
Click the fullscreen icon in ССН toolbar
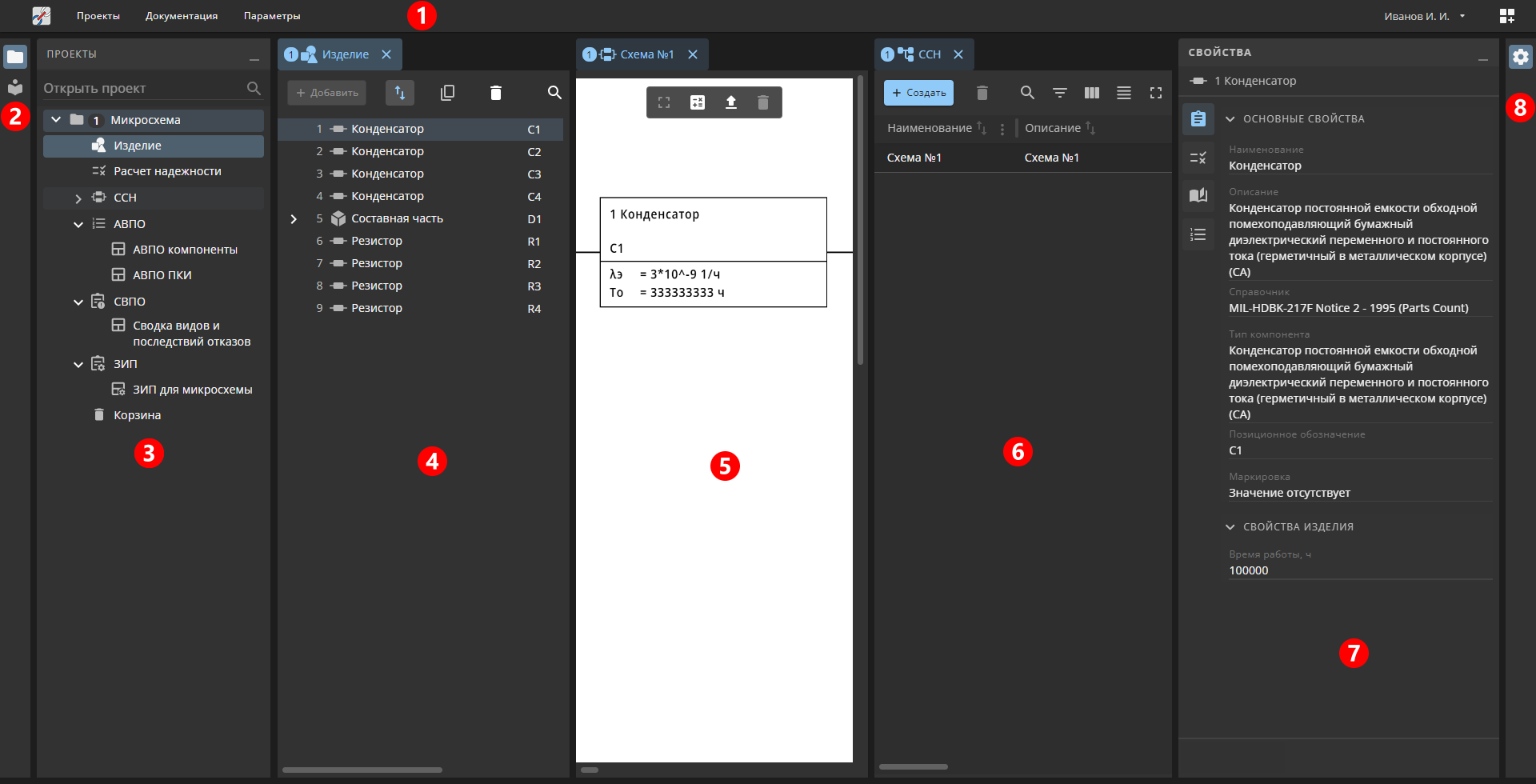pos(1156,93)
